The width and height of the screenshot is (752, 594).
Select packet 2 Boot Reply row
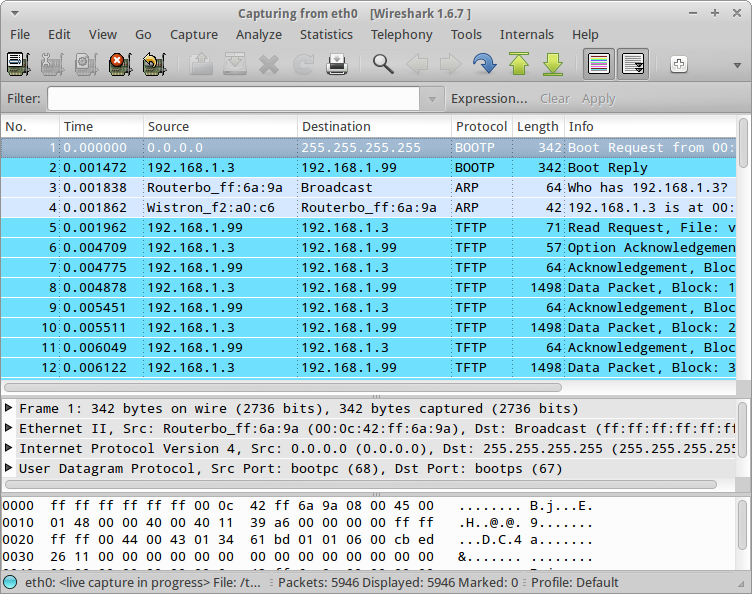click(x=368, y=168)
